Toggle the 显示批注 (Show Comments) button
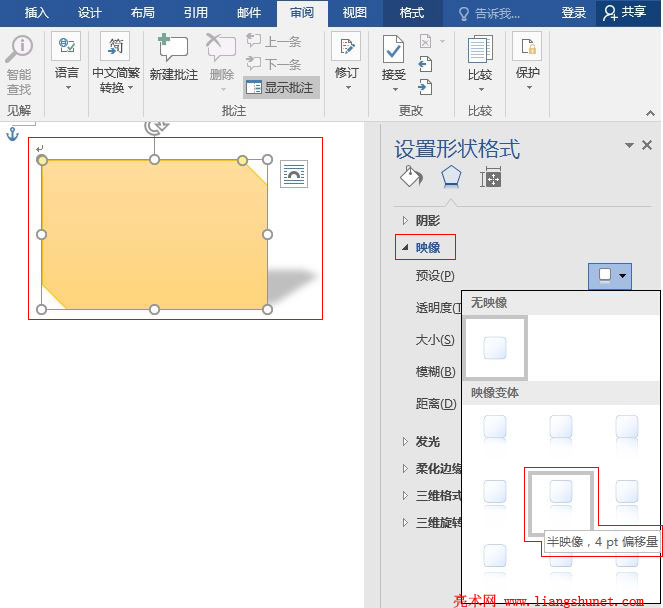The width and height of the screenshot is (663, 608). coord(280,87)
